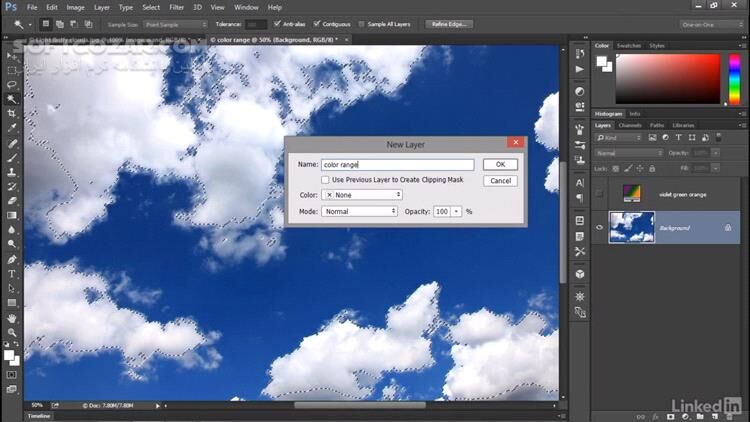Select the Pen tool

[12, 259]
